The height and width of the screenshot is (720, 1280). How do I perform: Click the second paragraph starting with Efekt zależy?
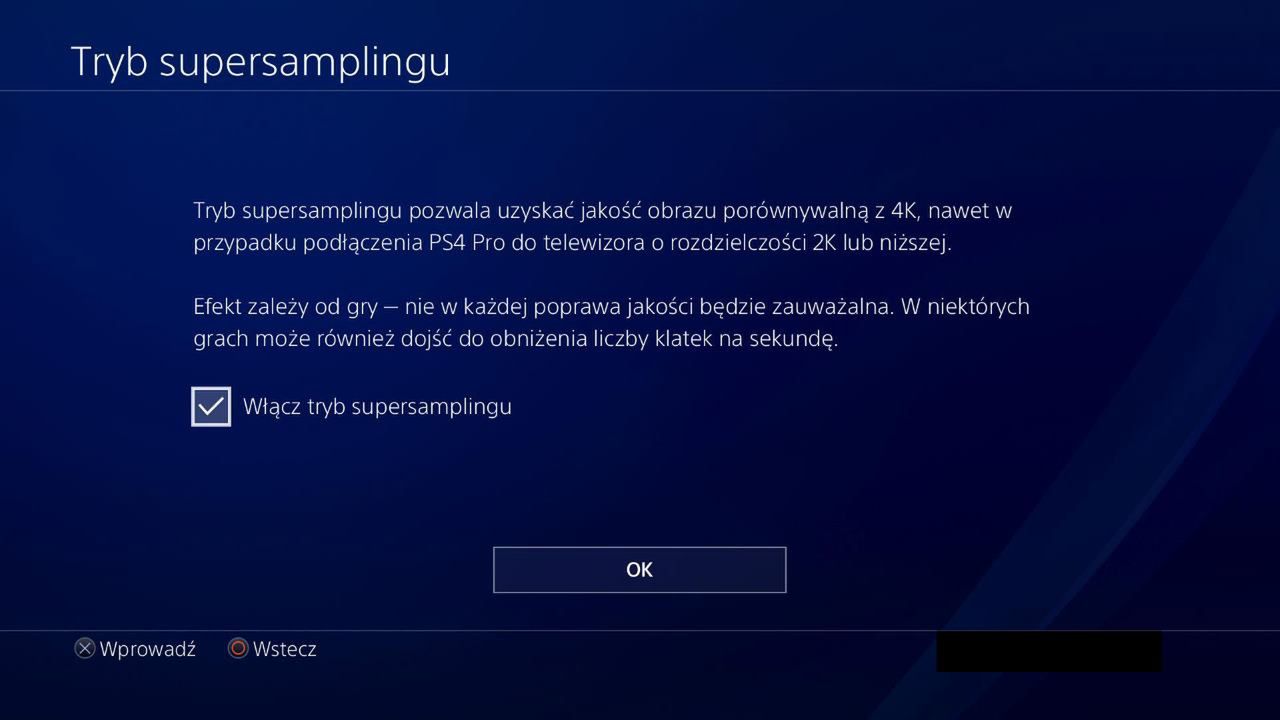point(611,323)
